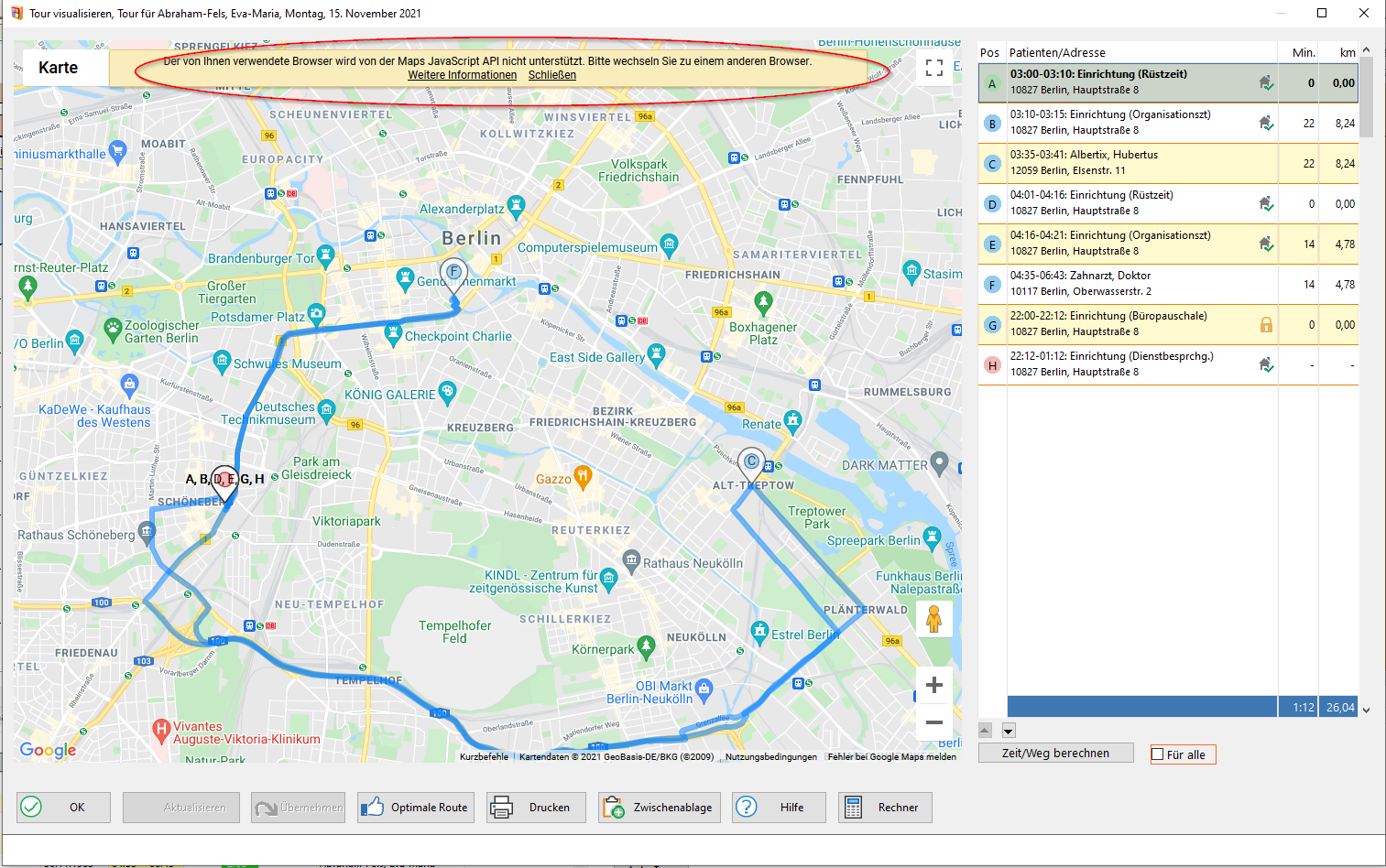This screenshot has height=868, width=1386.
Task: Click the Aktualisieren button
Action: click(x=181, y=808)
